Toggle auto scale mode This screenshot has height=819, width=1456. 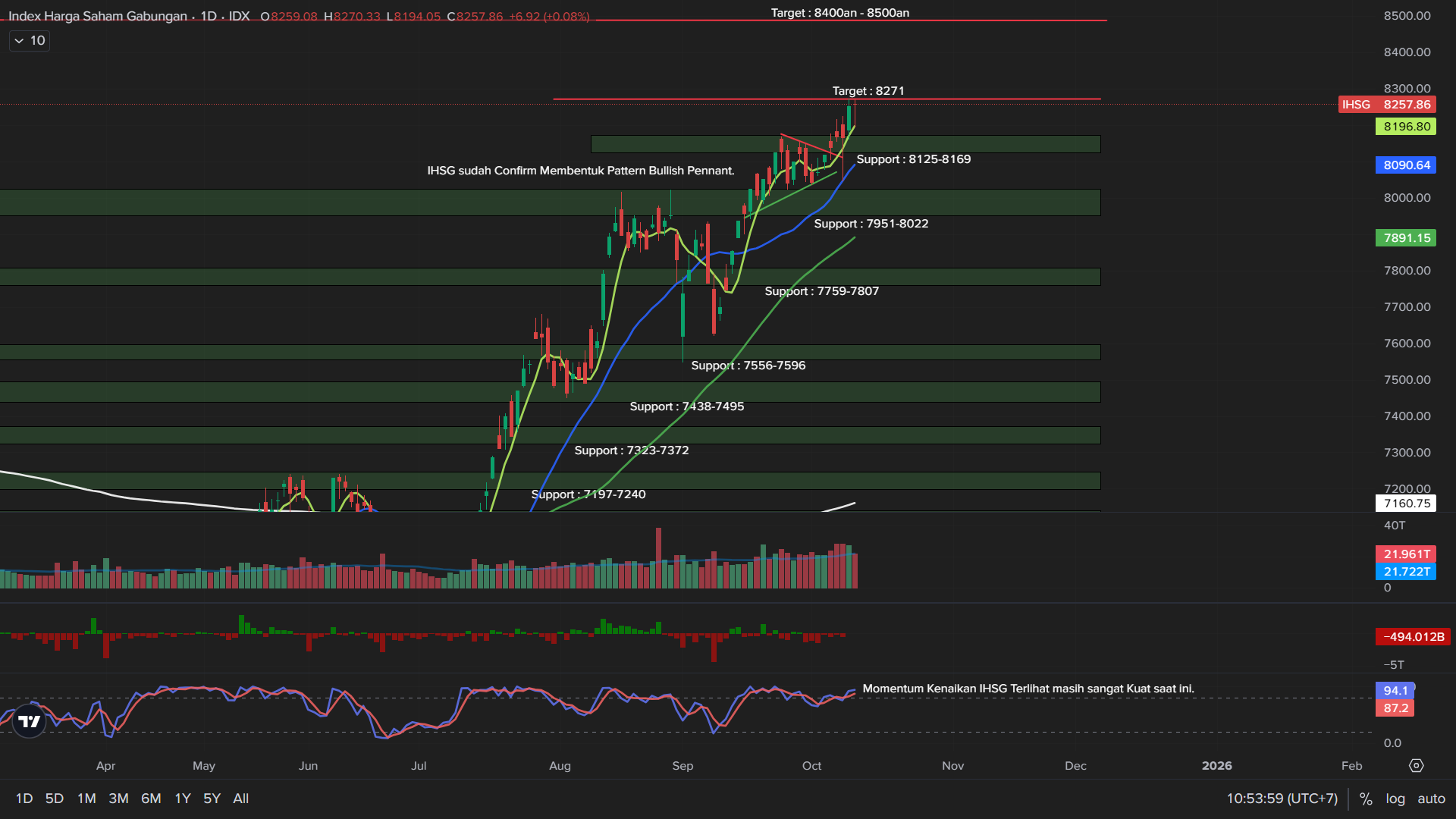click(x=1431, y=799)
